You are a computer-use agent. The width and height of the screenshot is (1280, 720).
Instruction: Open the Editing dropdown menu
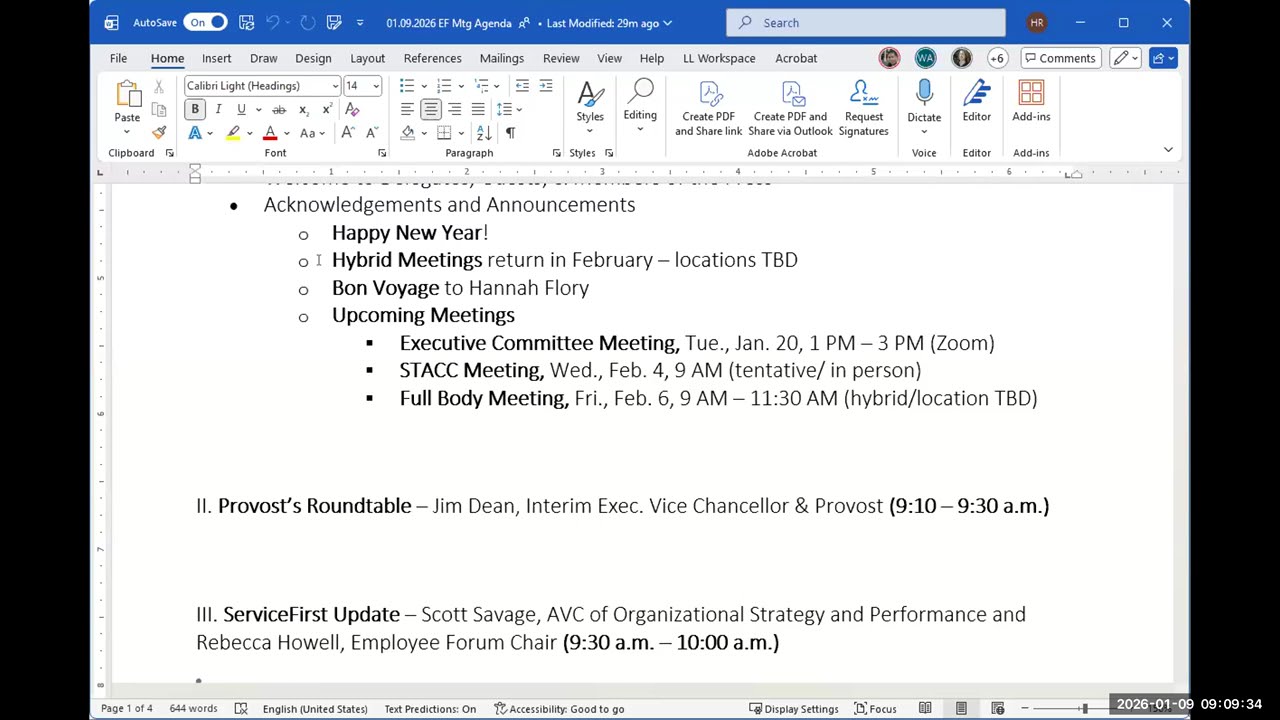(x=640, y=107)
